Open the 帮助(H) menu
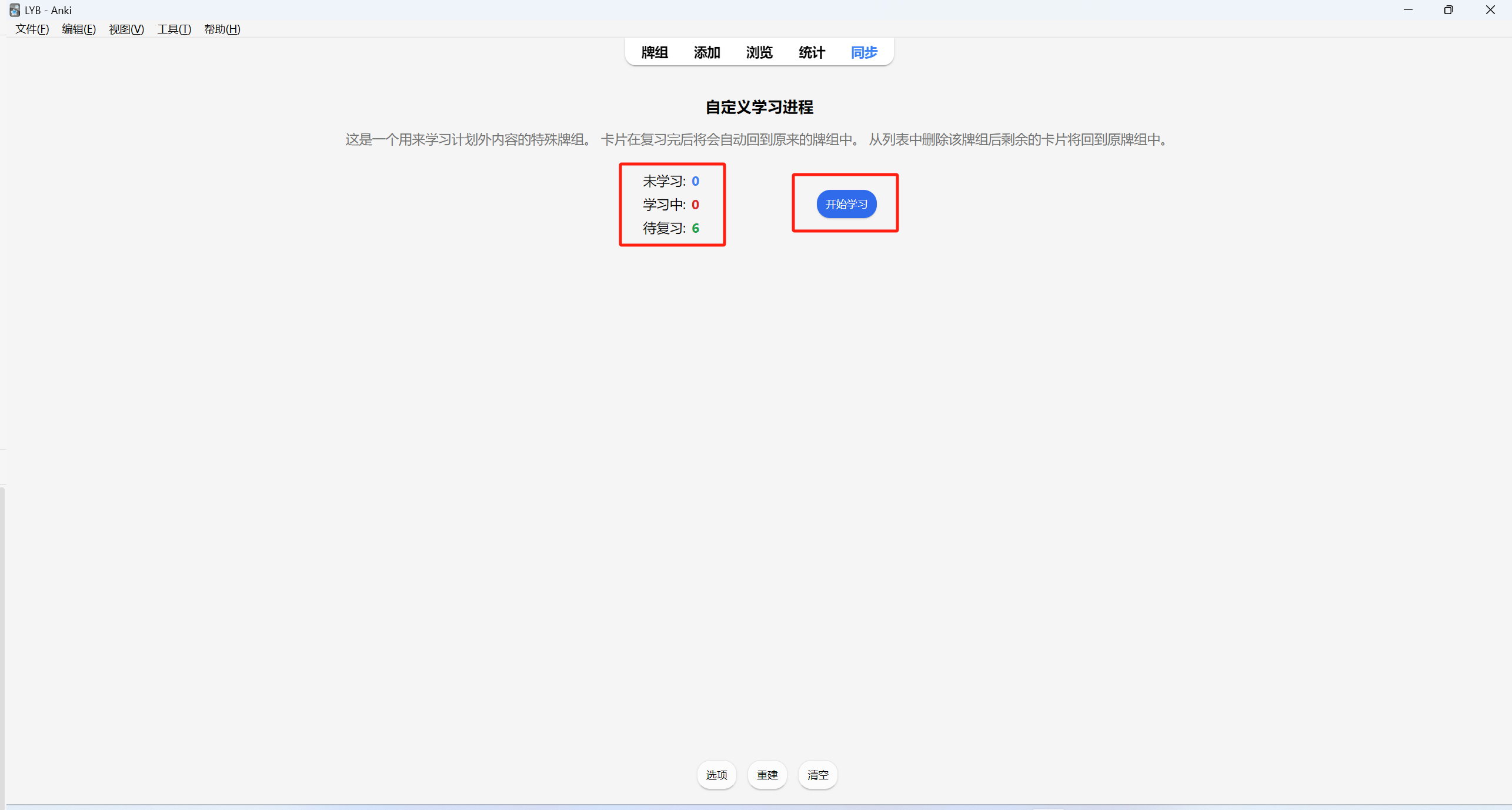 coord(222,29)
